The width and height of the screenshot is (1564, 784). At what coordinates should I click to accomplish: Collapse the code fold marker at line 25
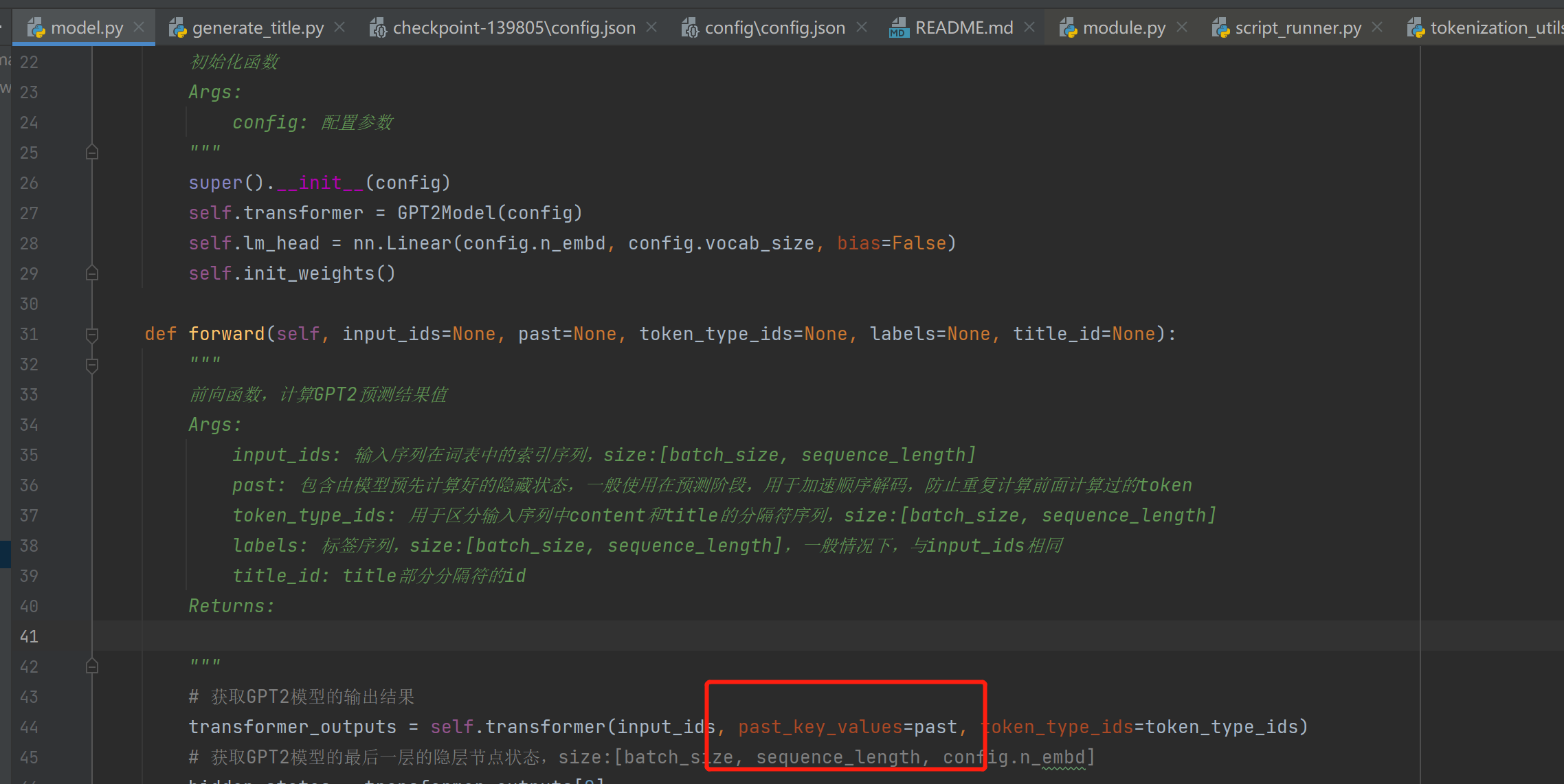pyautogui.click(x=91, y=151)
